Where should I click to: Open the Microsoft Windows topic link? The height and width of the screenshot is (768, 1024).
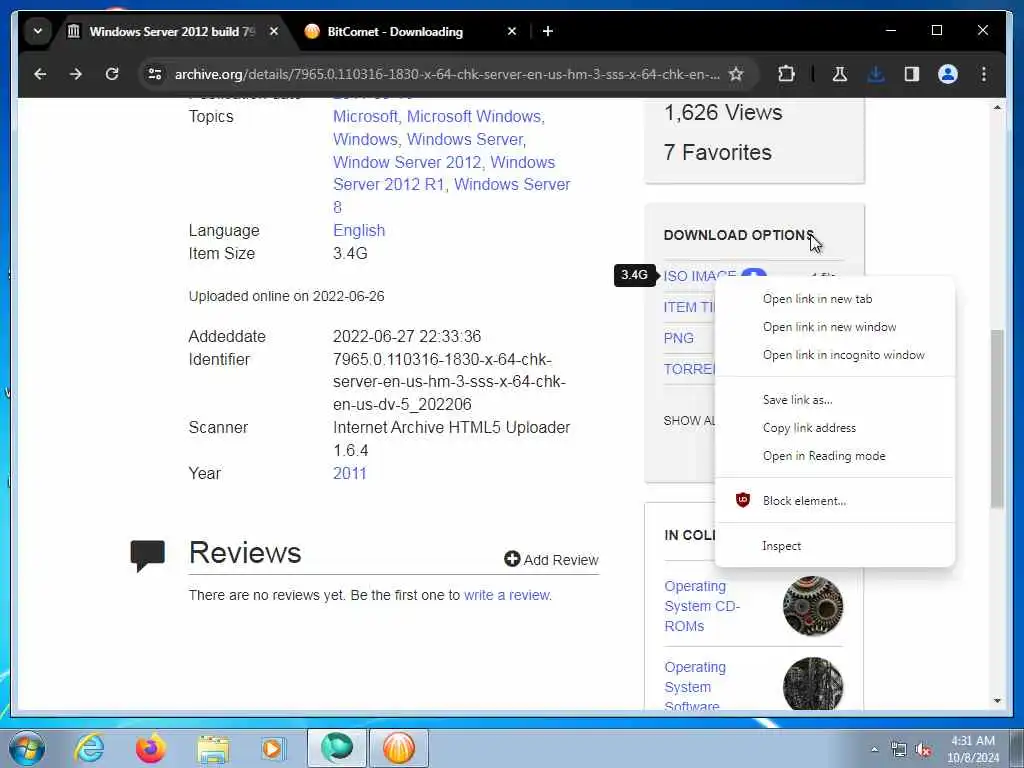(x=474, y=117)
